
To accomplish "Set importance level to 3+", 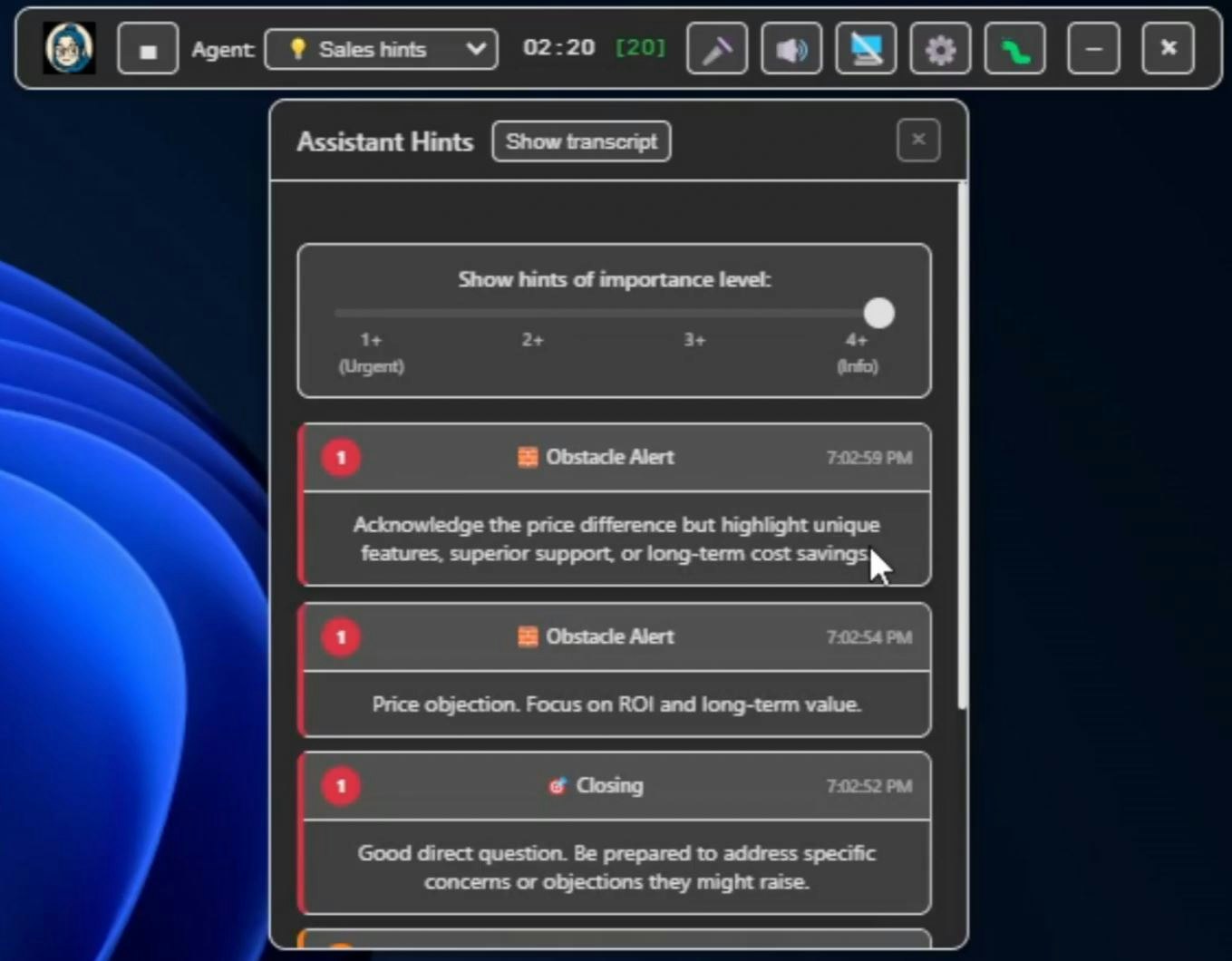I will pyautogui.click(x=694, y=340).
